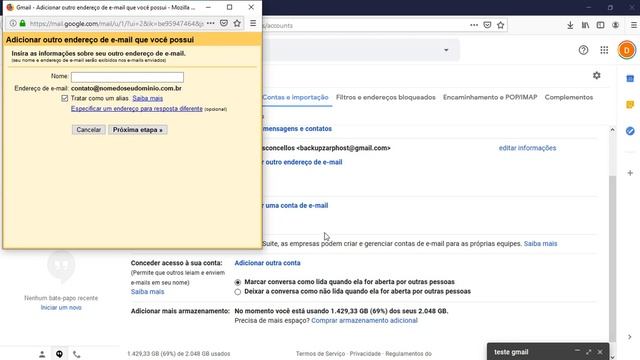The height and width of the screenshot is (360, 640).
Task: Click editar informações link
Action: [x=527, y=148]
